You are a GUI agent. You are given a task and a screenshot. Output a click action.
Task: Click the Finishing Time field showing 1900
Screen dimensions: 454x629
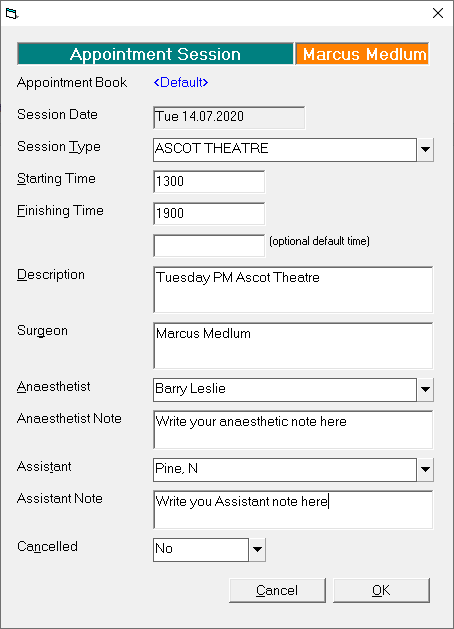209,214
